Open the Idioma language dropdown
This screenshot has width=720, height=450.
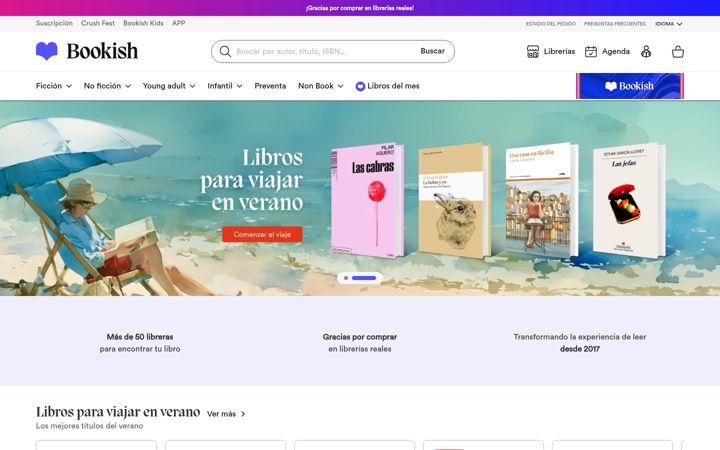669,24
